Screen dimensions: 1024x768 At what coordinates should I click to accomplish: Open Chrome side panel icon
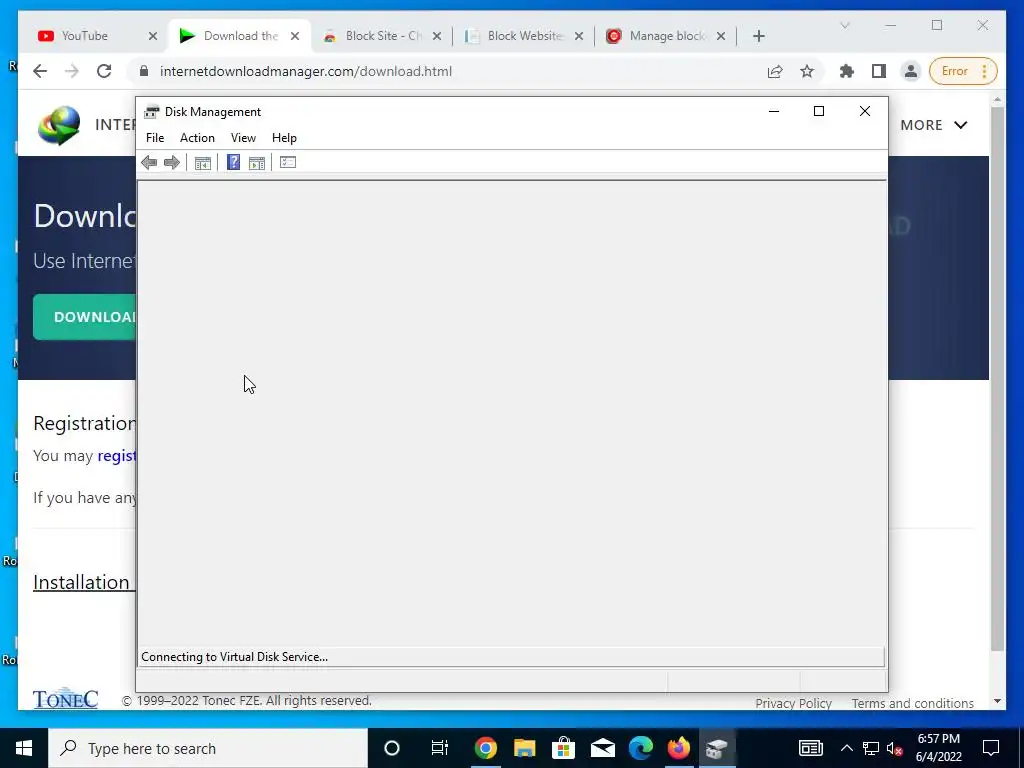coord(879,71)
